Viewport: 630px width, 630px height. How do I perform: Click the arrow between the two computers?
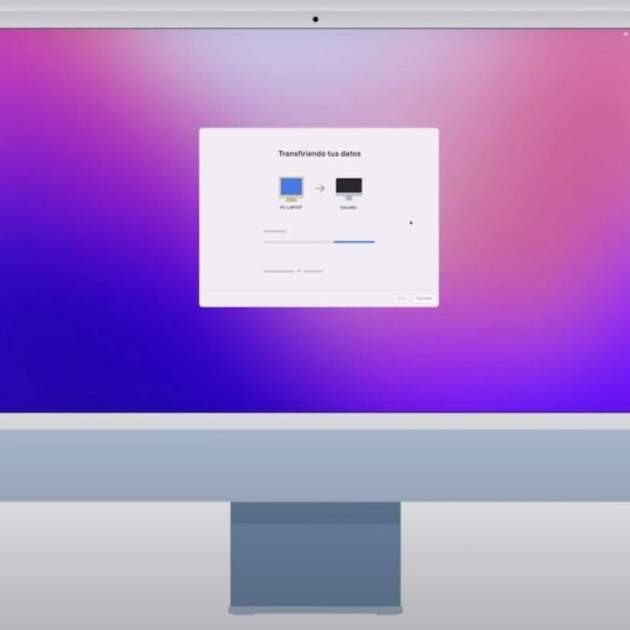[x=320, y=188]
